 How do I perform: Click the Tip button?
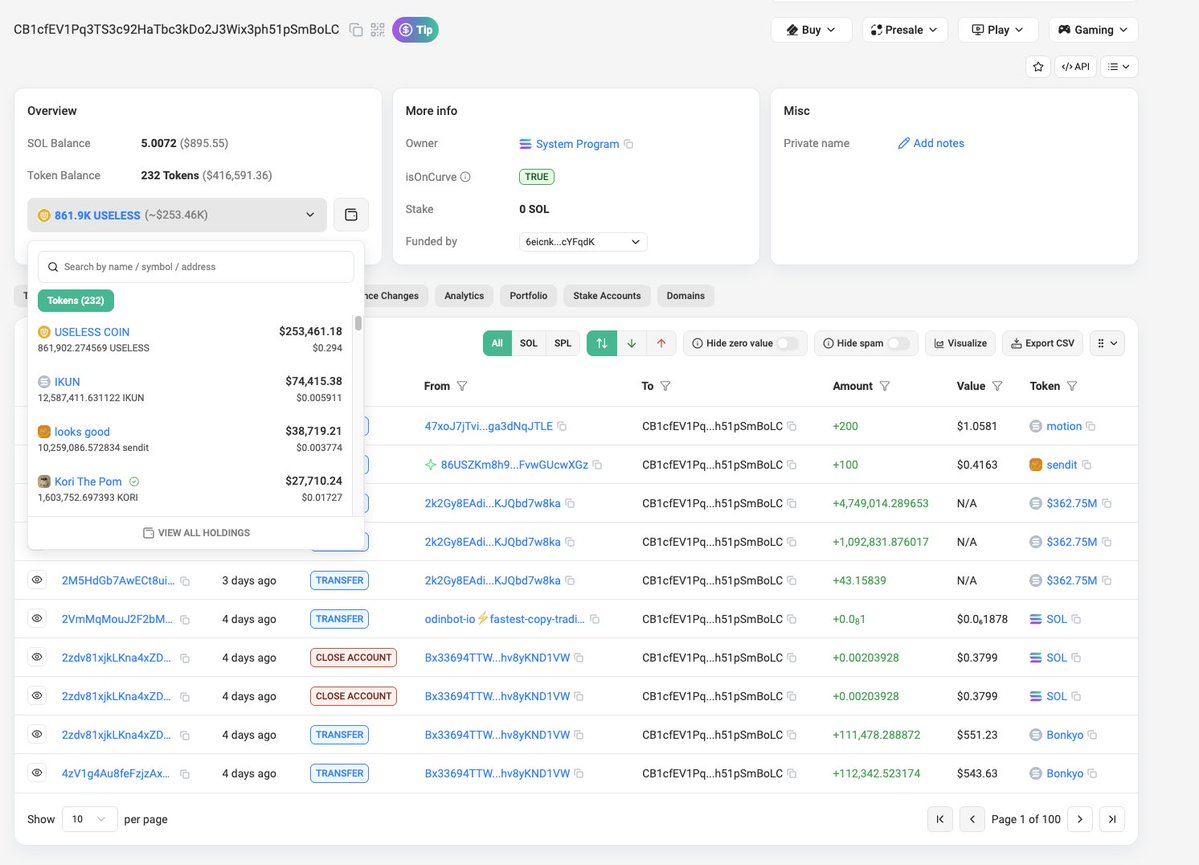coord(415,30)
